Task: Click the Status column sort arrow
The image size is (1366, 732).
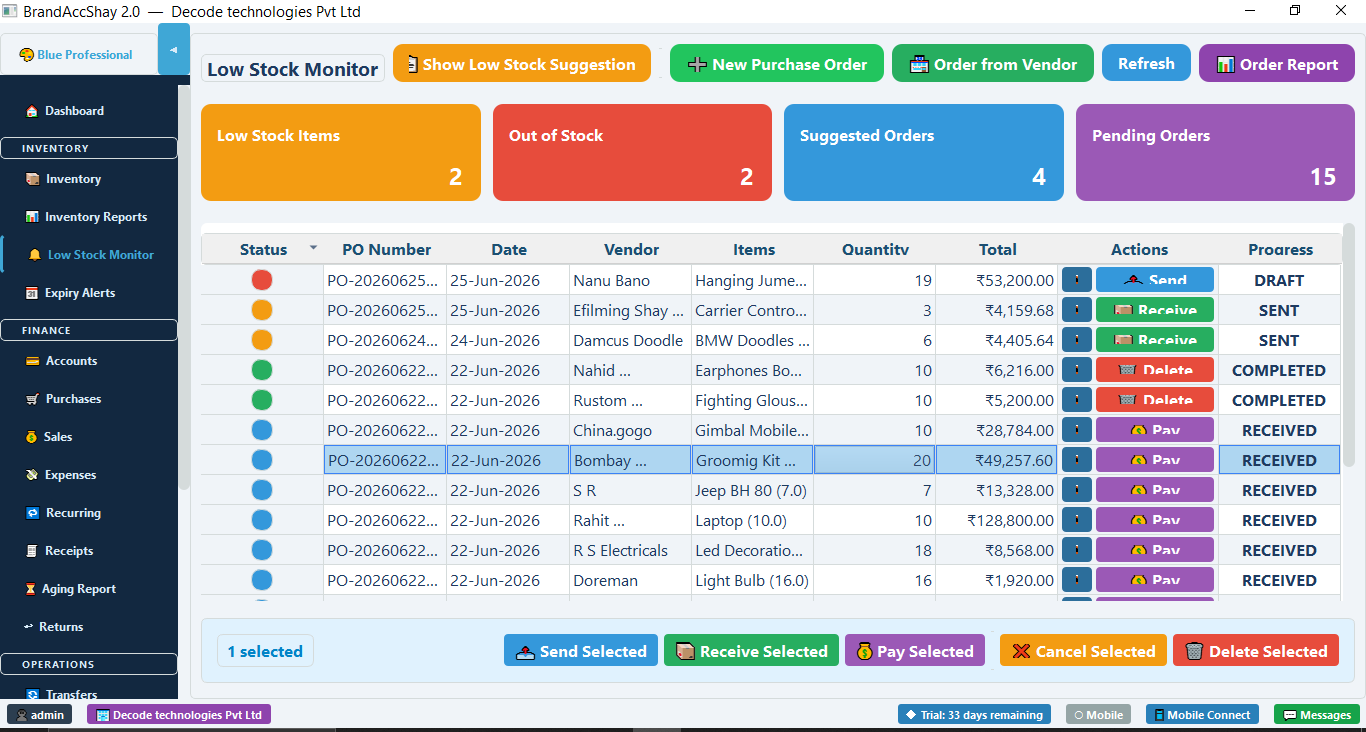Action: (313, 248)
